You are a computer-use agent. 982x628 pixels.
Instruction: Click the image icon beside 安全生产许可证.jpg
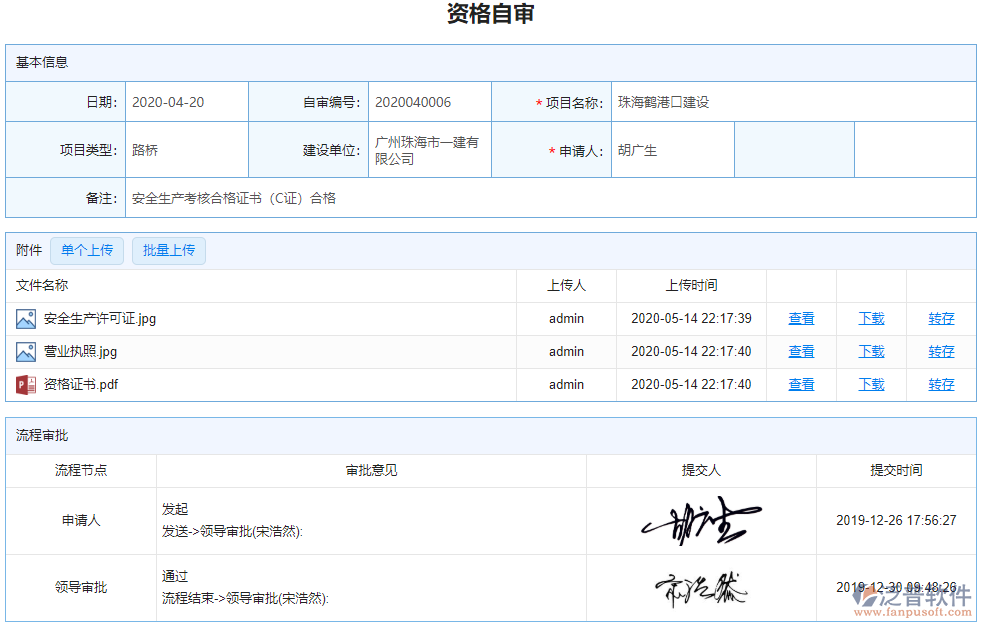coord(24,318)
